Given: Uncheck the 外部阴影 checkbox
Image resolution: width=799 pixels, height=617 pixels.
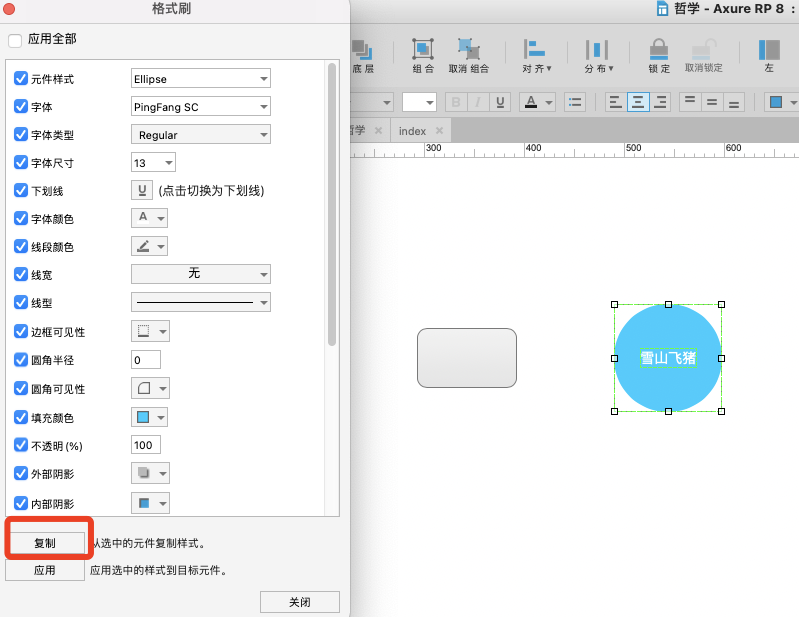Looking at the screenshot, I should tap(21, 473).
